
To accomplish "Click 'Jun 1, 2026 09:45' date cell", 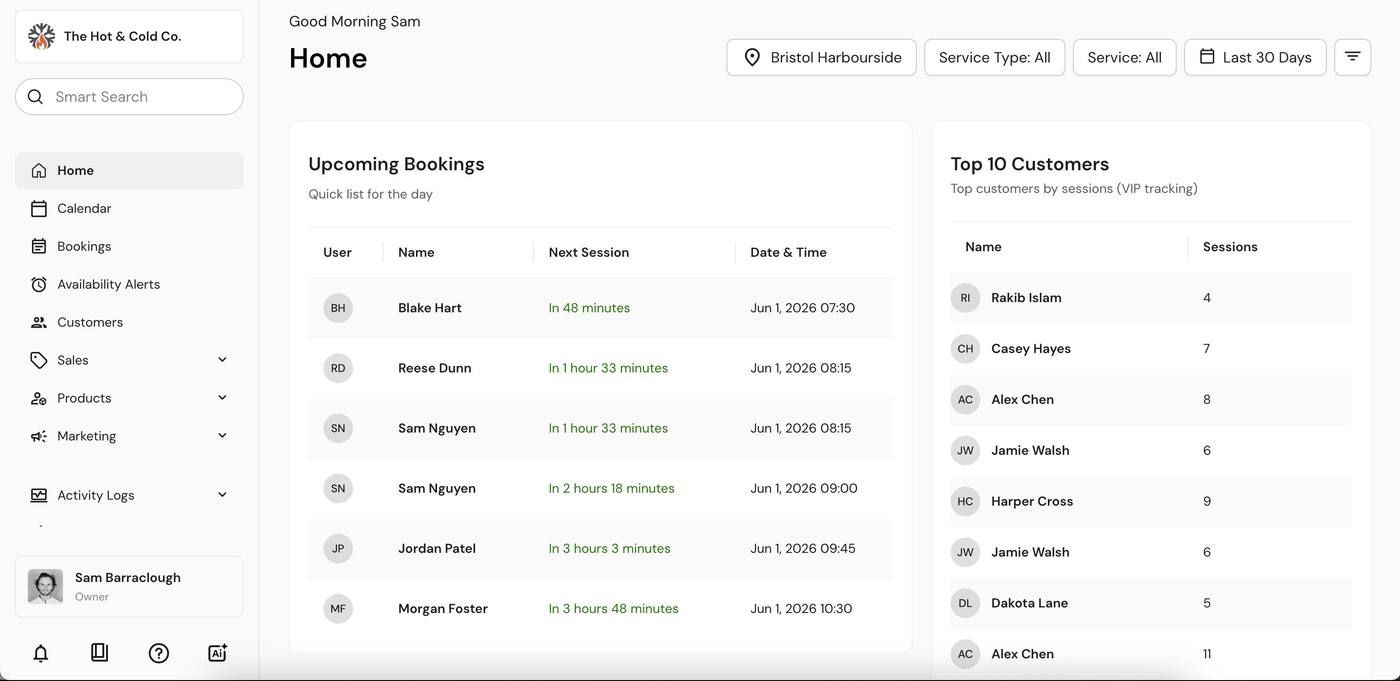I will pyautogui.click(x=803, y=549).
